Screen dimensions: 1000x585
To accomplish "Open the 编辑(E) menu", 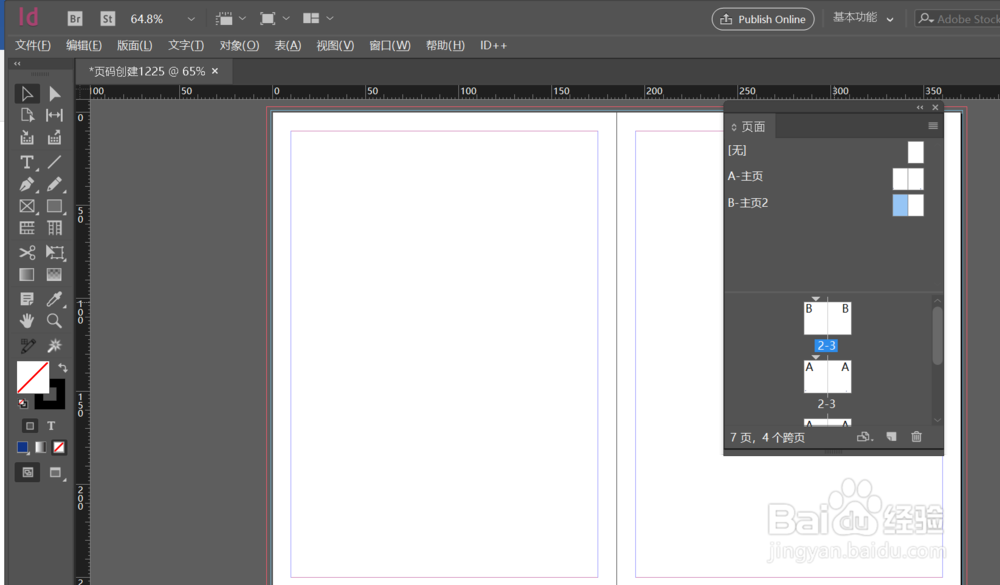I will point(84,45).
